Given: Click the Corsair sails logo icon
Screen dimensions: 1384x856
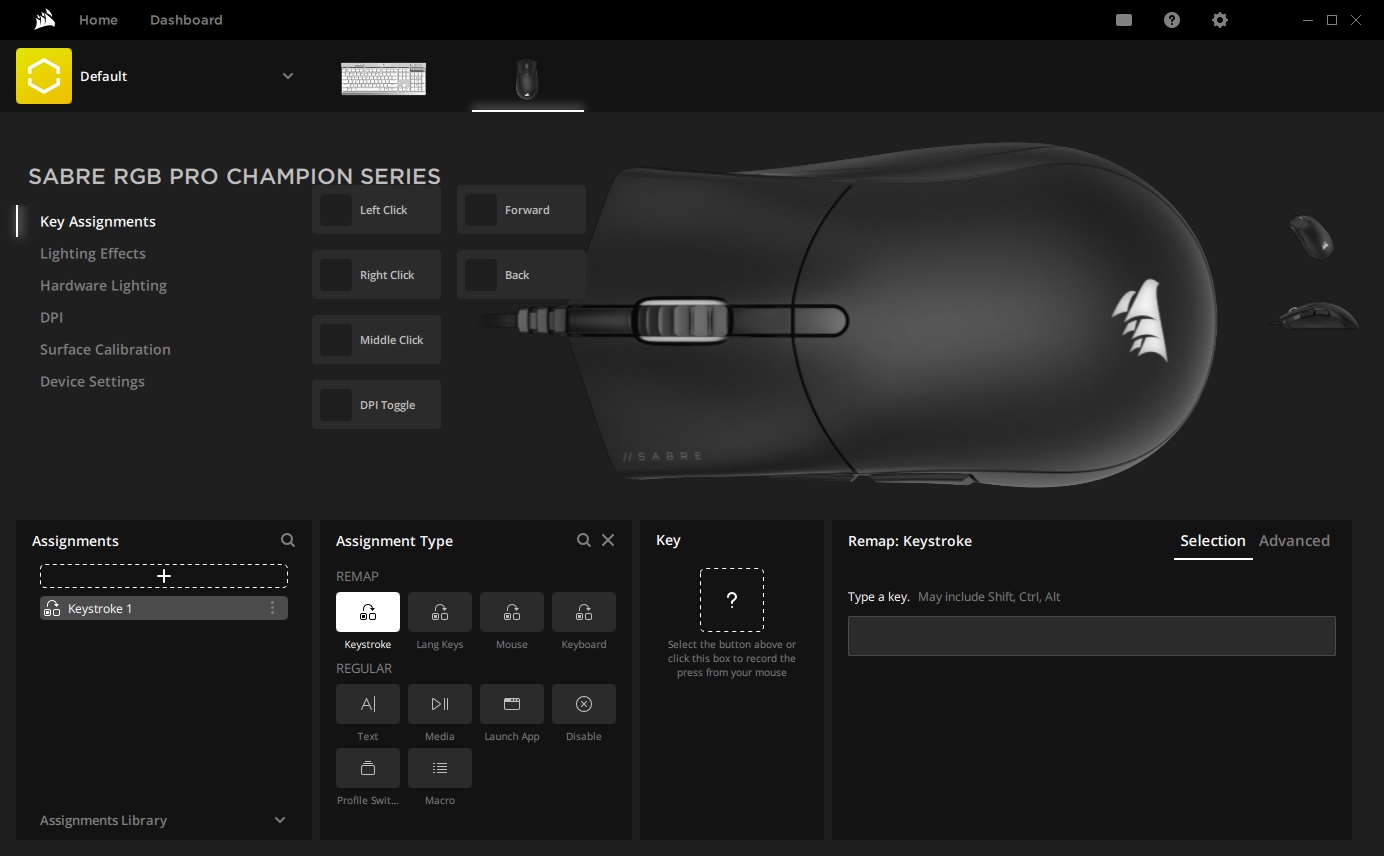Looking at the screenshot, I should click(x=44, y=20).
